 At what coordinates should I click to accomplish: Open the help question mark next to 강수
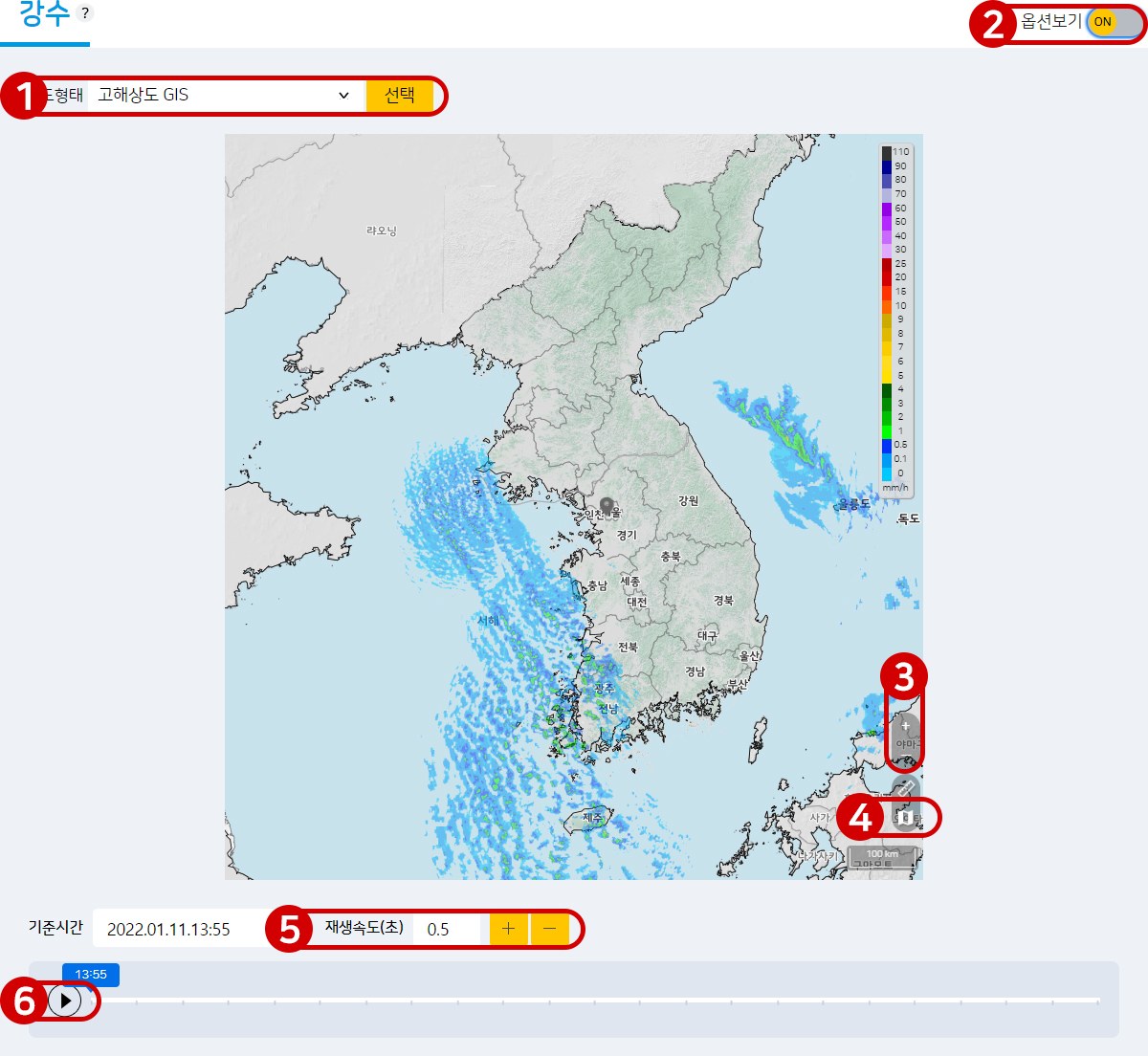[84, 13]
